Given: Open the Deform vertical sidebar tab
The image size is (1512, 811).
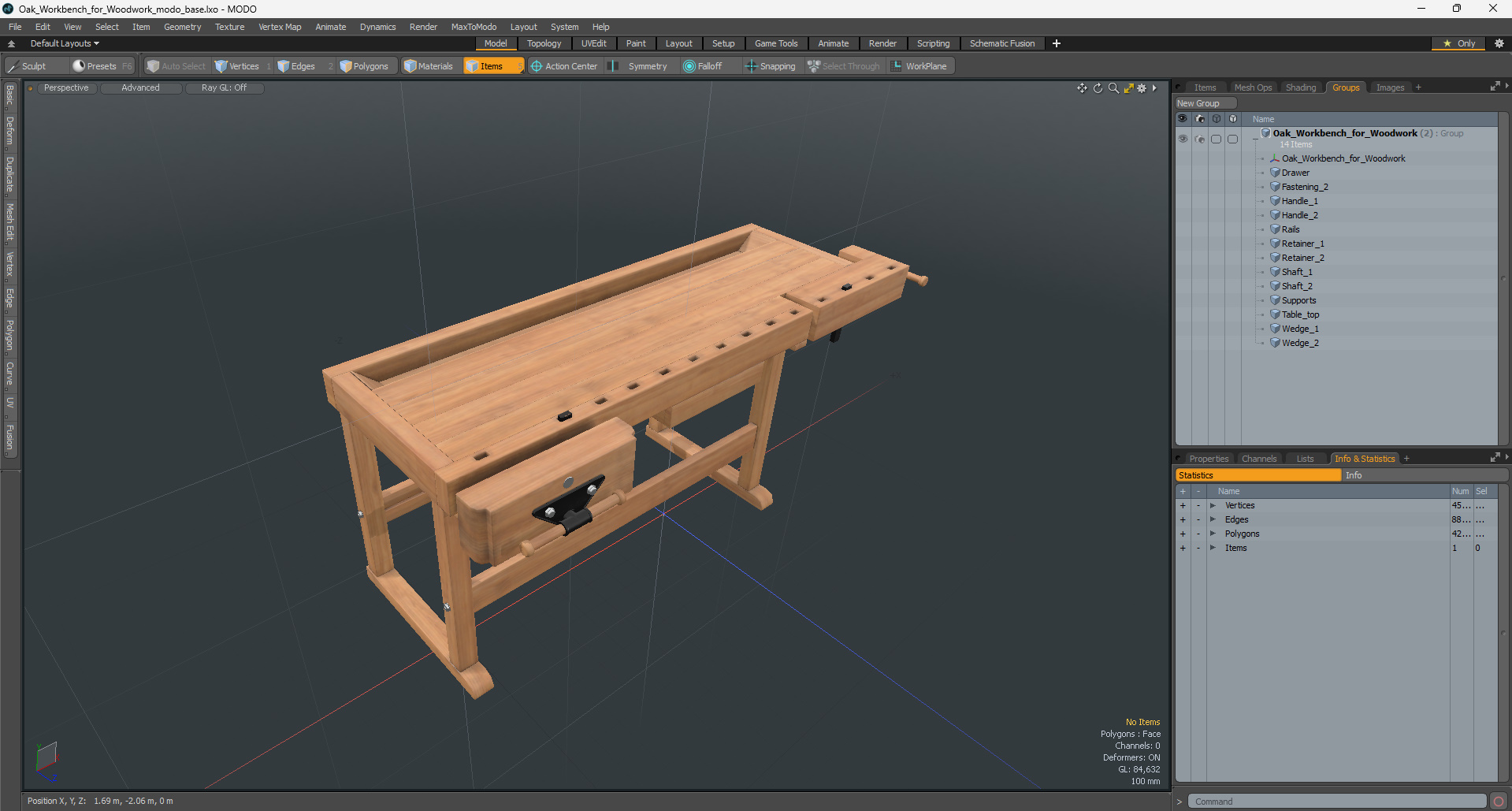Looking at the screenshot, I should point(9,130).
